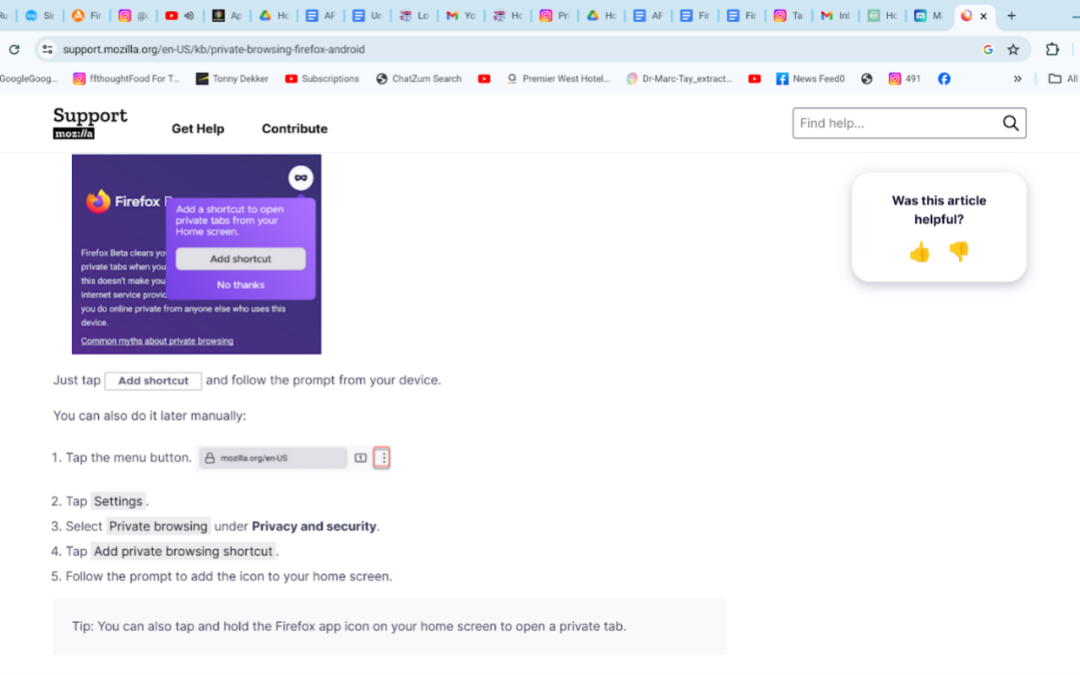Open the browser Extensions puzzle icon

[1052, 49]
